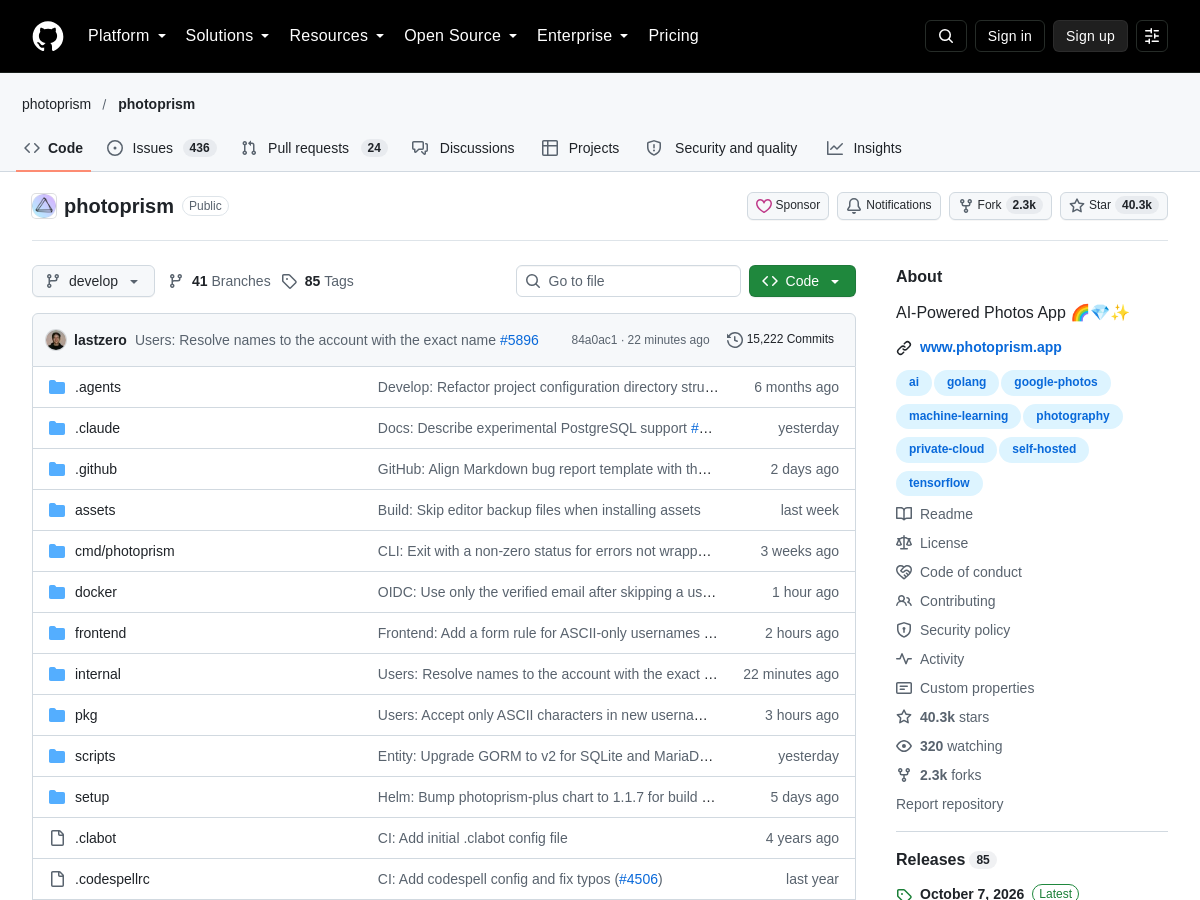Expand the Resources menu
Image resolution: width=1200 pixels, height=900 pixels.
click(x=337, y=36)
